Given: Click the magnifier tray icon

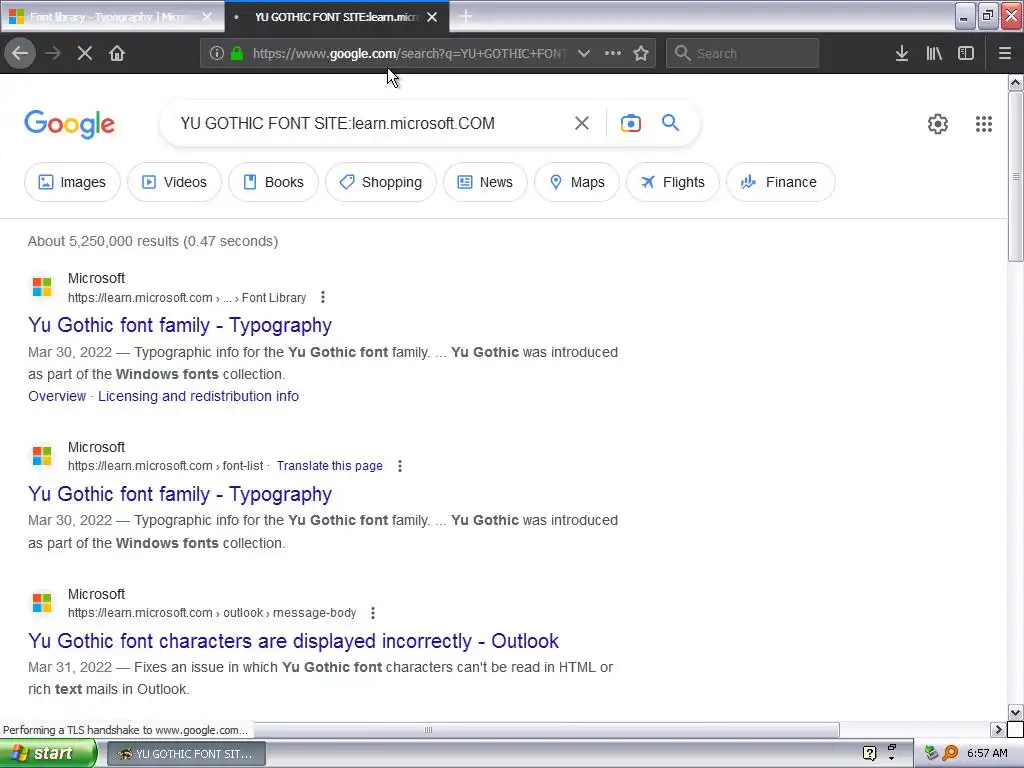Looking at the screenshot, I should pyautogui.click(x=950, y=753).
